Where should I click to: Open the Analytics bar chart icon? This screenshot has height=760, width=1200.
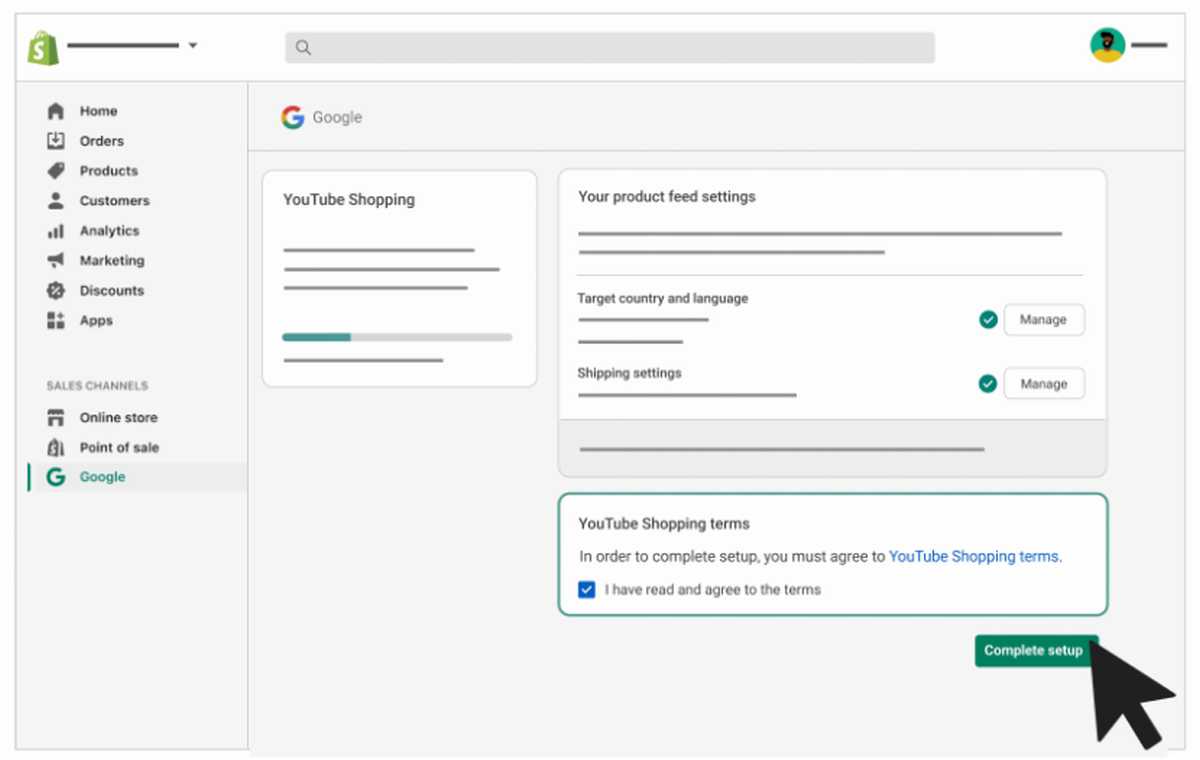coord(56,231)
